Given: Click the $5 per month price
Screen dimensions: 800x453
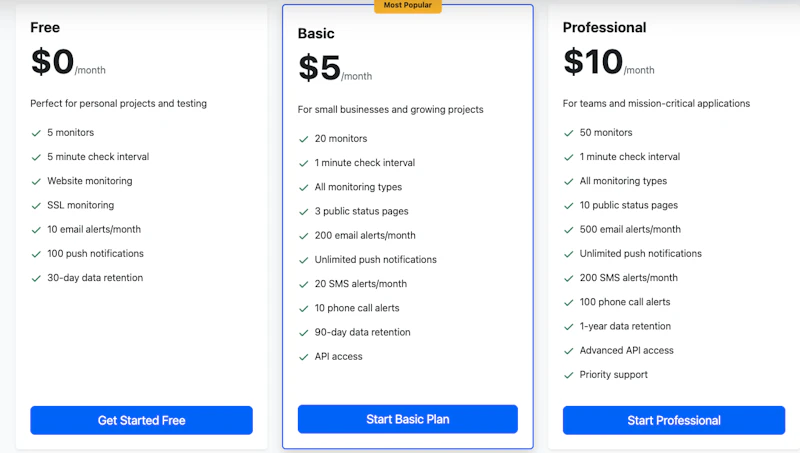Looking at the screenshot, I should coord(335,68).
